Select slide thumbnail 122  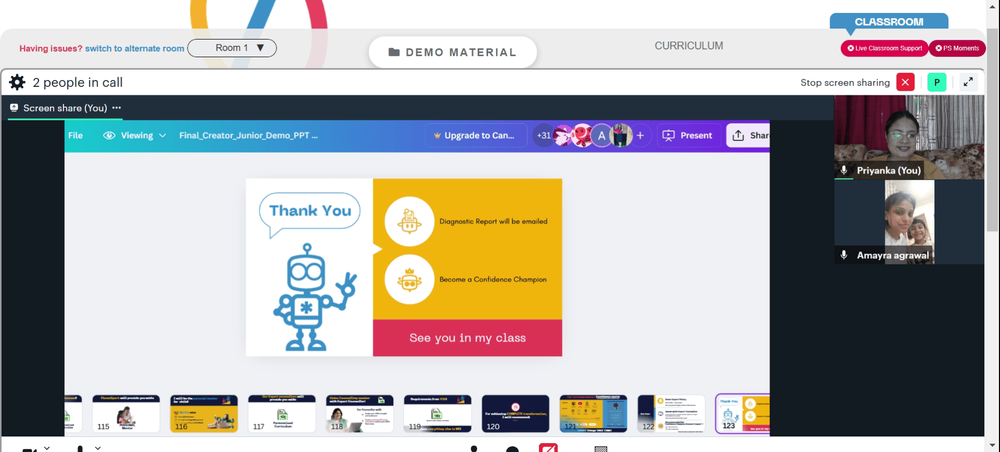click(x=671, y=413)
